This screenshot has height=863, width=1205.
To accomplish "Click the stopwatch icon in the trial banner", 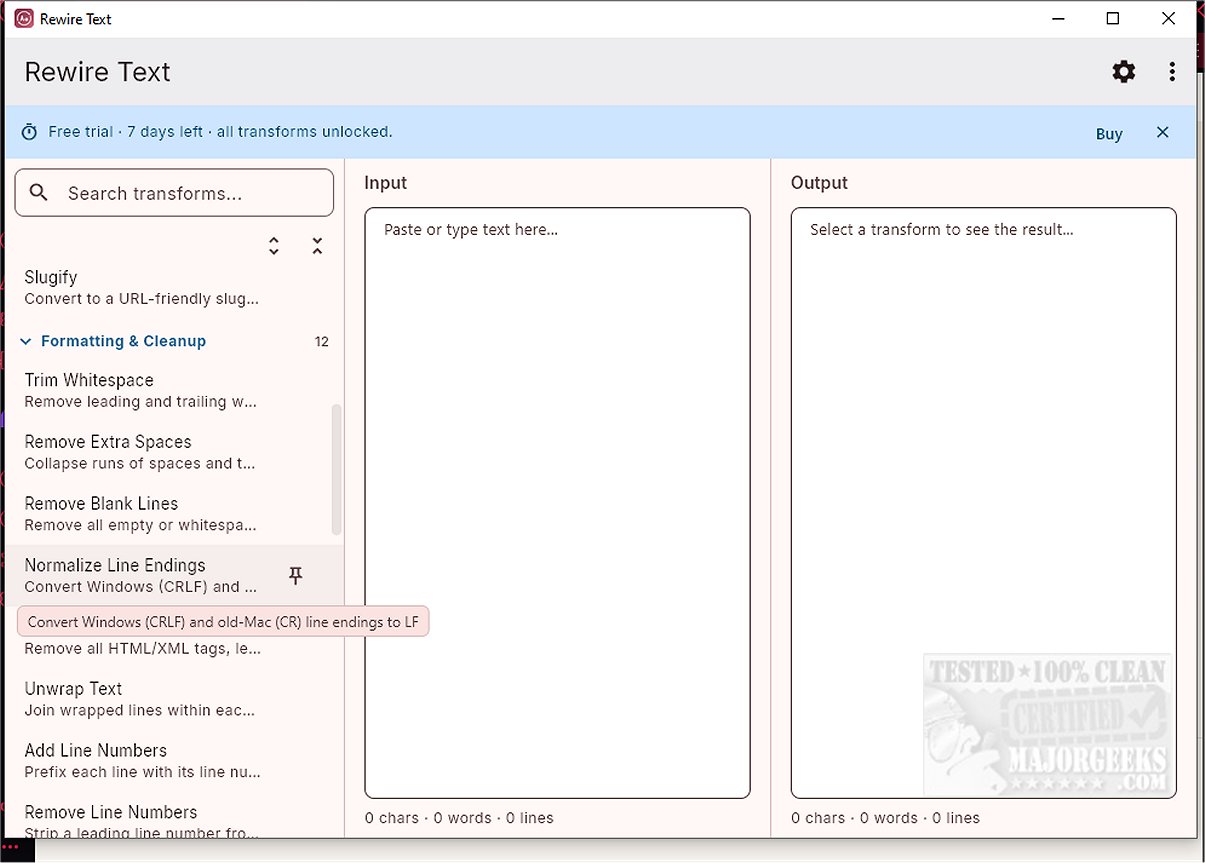I will [x=30, y=132].
